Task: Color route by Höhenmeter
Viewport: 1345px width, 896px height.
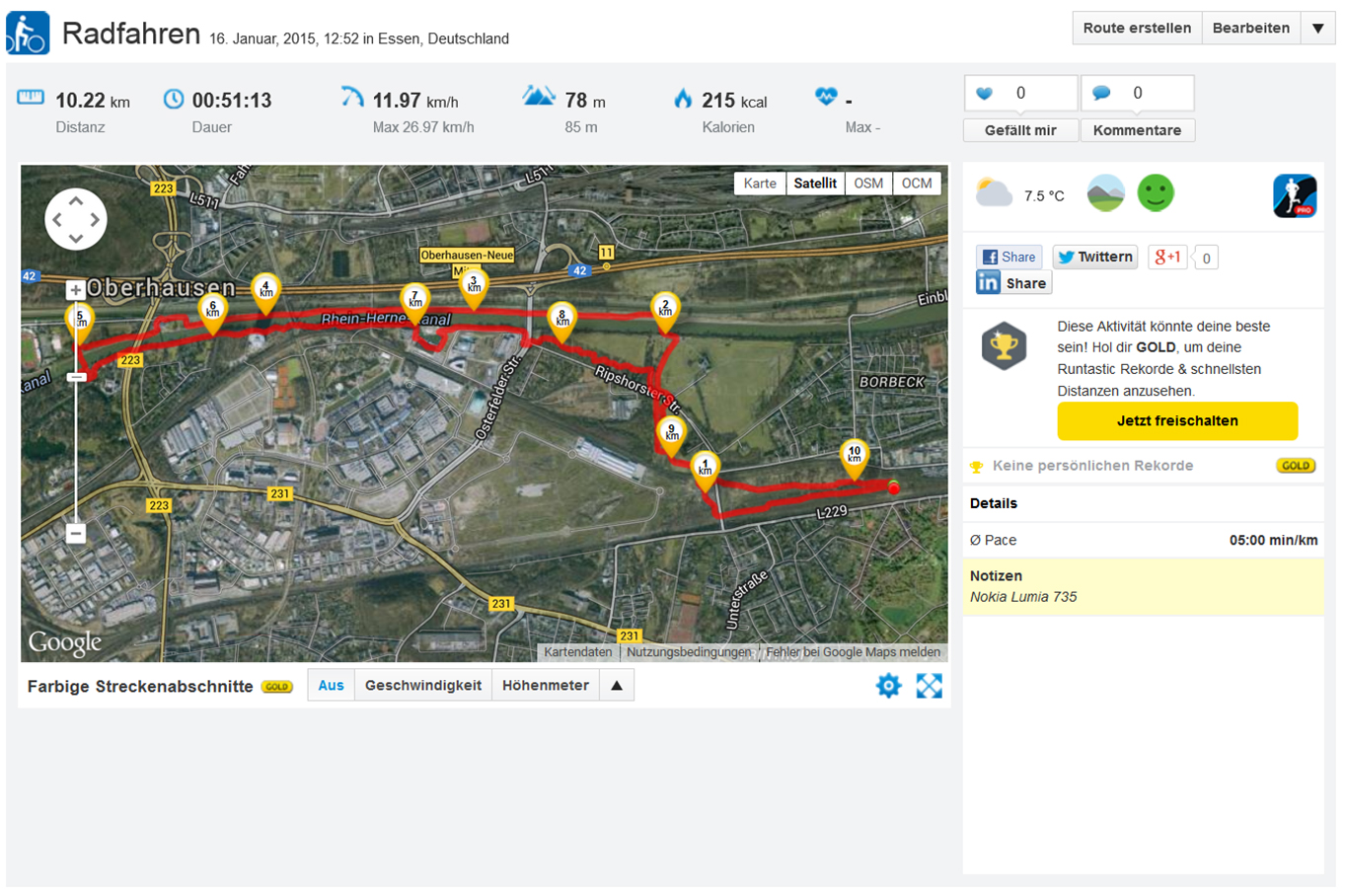Action: [x=546, y=686]
